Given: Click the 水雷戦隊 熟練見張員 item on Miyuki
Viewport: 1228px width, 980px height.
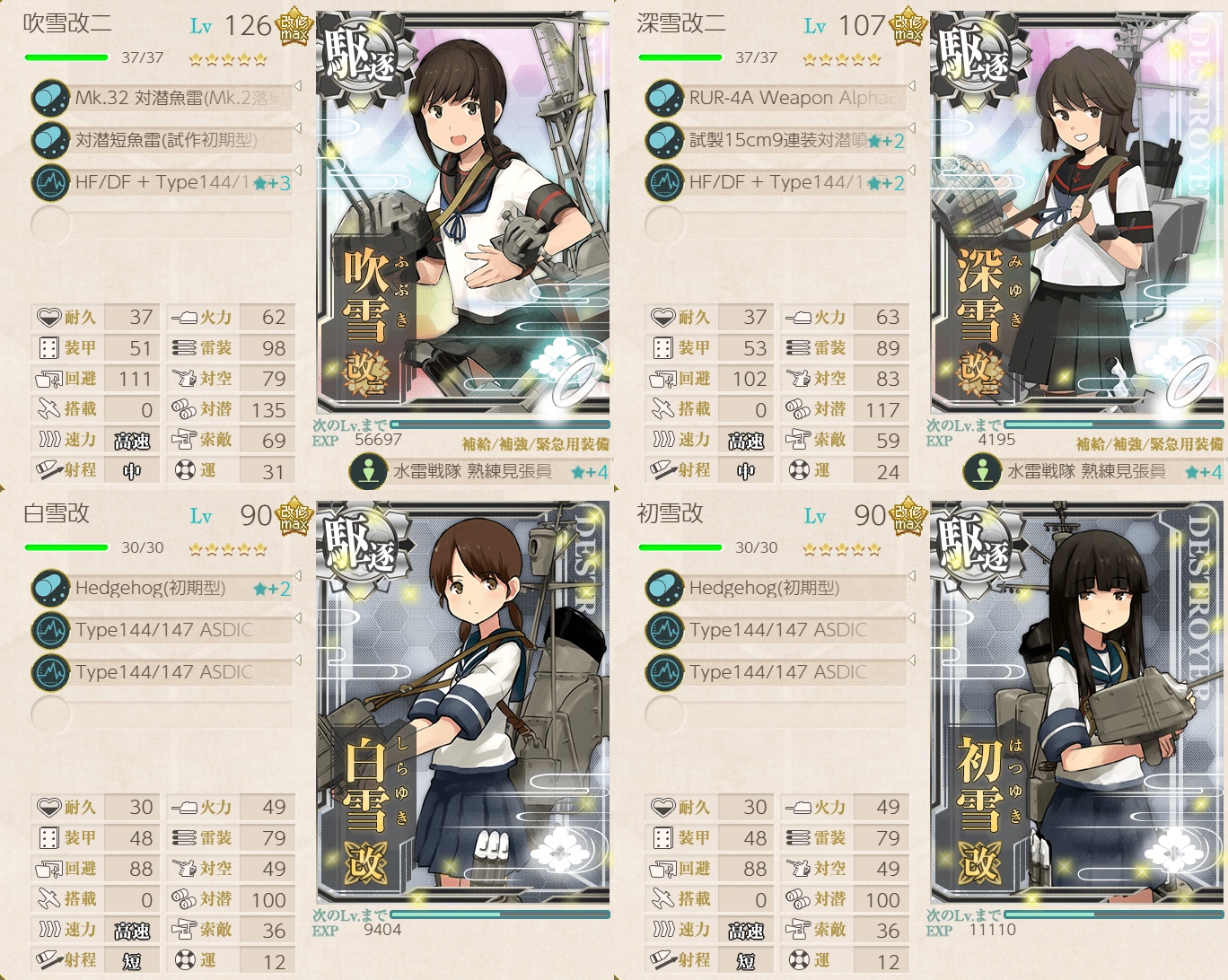Looking at the screenshot, I should [x=1093, y=471].
